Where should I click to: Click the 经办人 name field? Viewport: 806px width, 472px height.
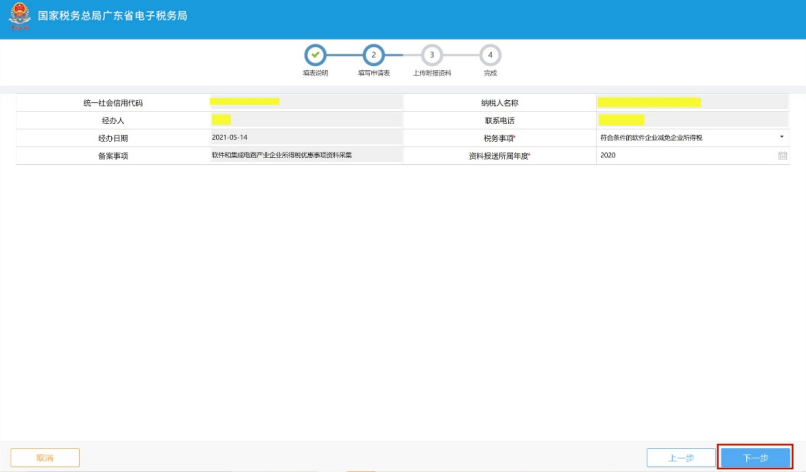306,120
